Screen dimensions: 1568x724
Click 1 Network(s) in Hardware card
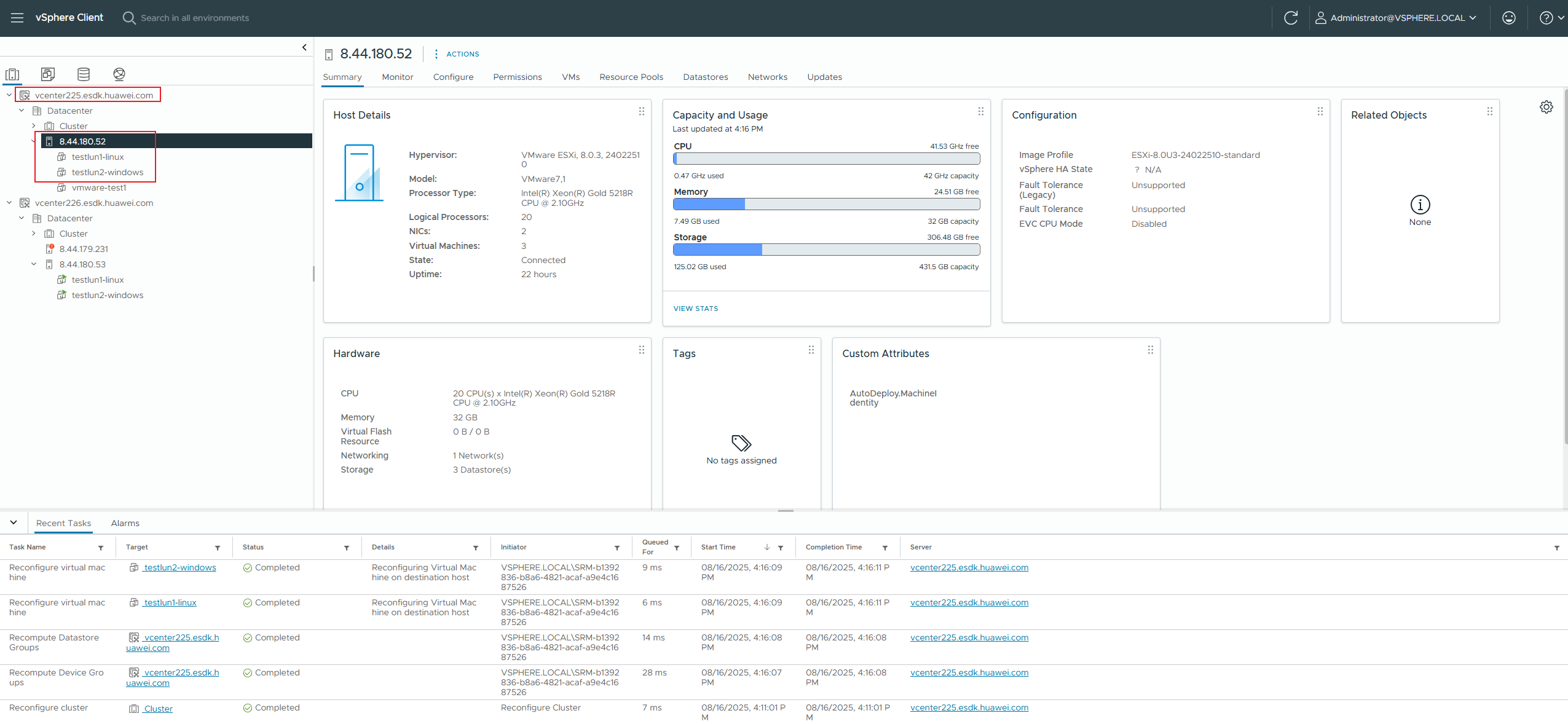(478, 455)
